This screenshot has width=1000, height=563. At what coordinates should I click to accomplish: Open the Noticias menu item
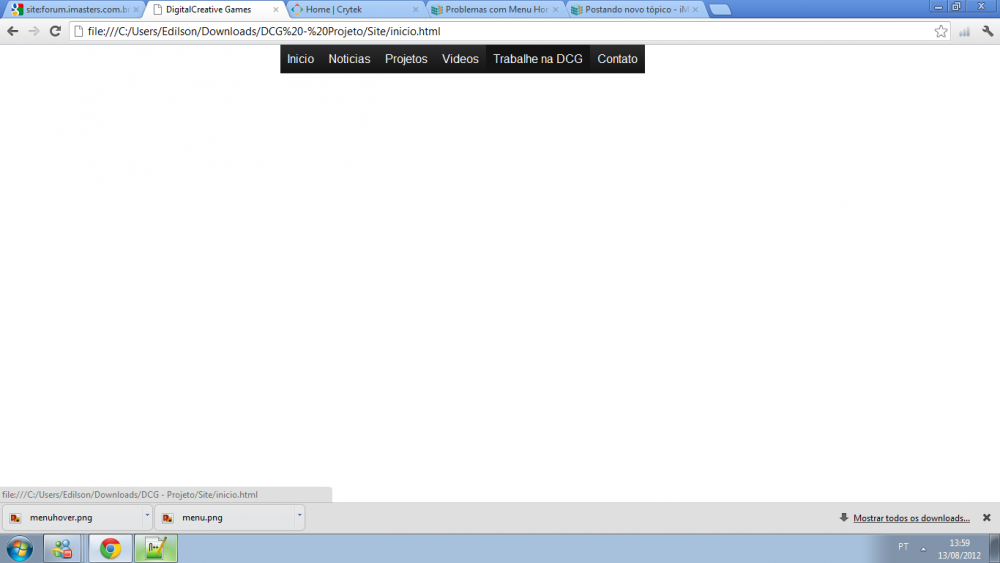click(x=349, y=59)
